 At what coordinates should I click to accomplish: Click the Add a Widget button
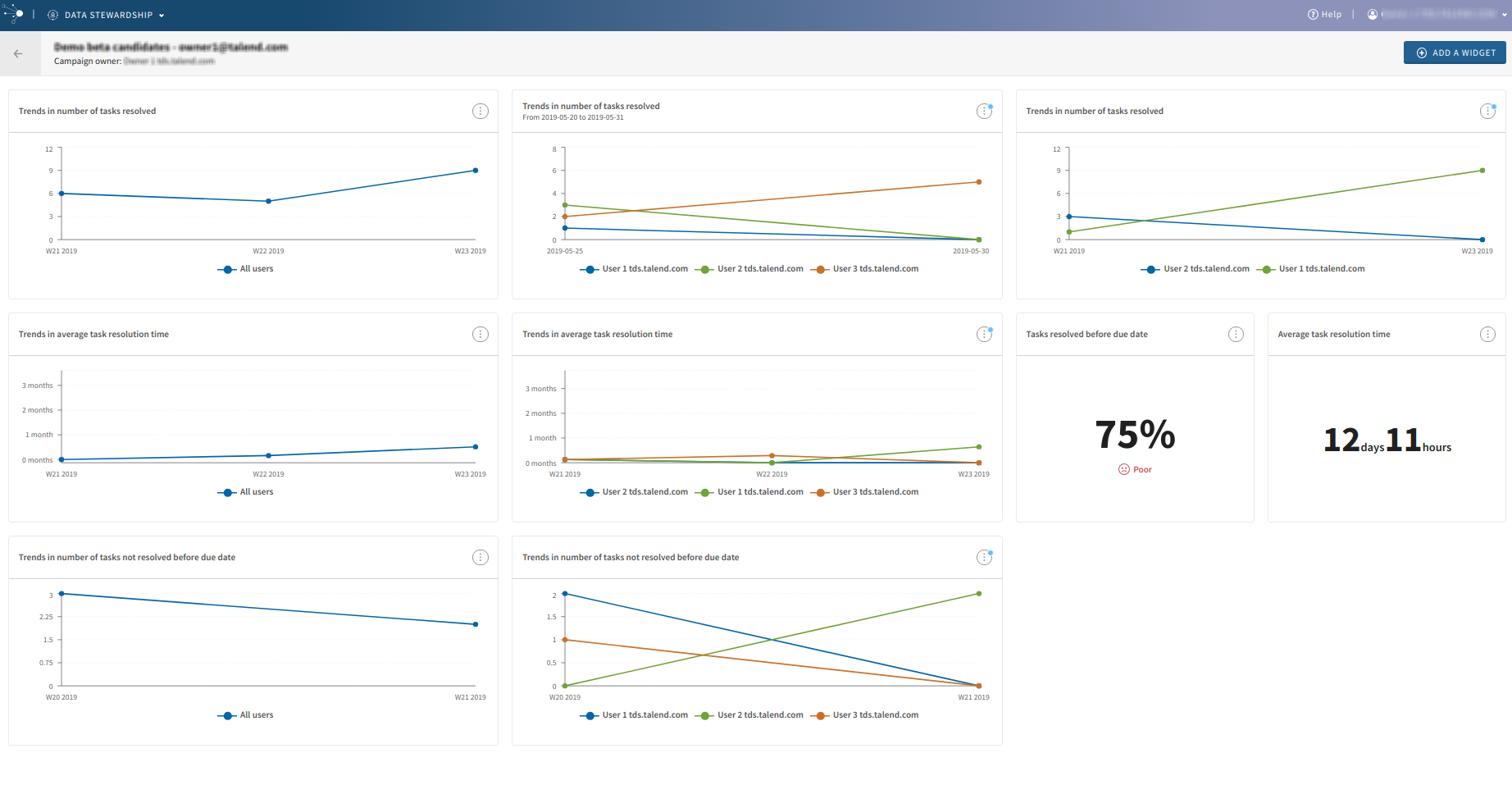coord(1455,52)
